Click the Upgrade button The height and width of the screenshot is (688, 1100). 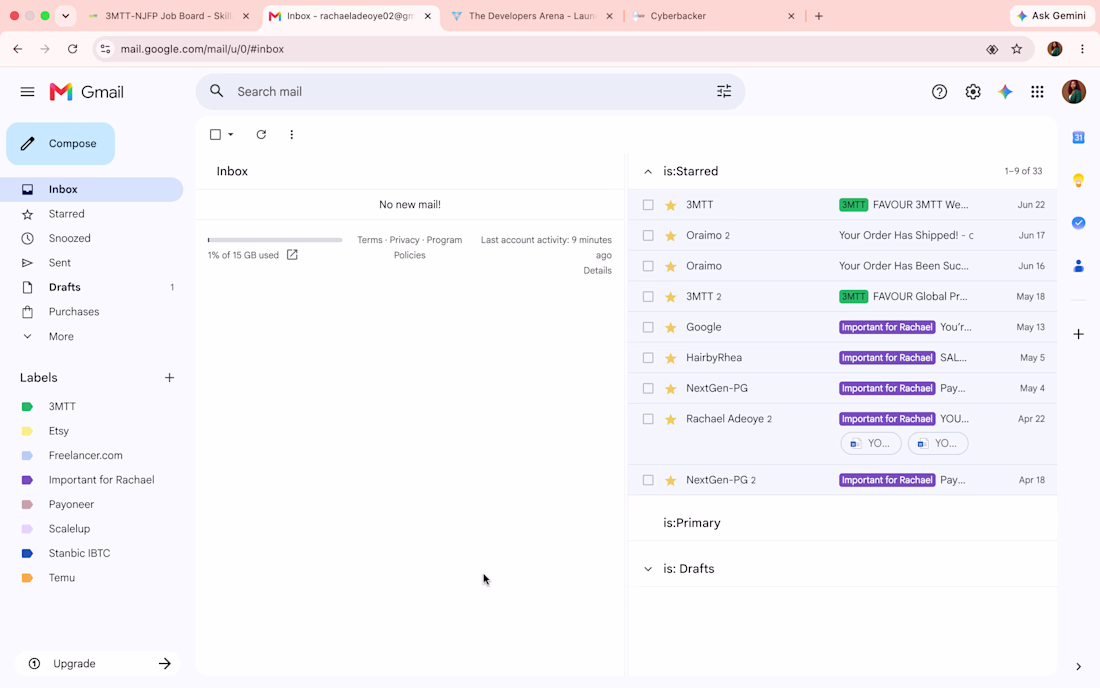[98, 663]
